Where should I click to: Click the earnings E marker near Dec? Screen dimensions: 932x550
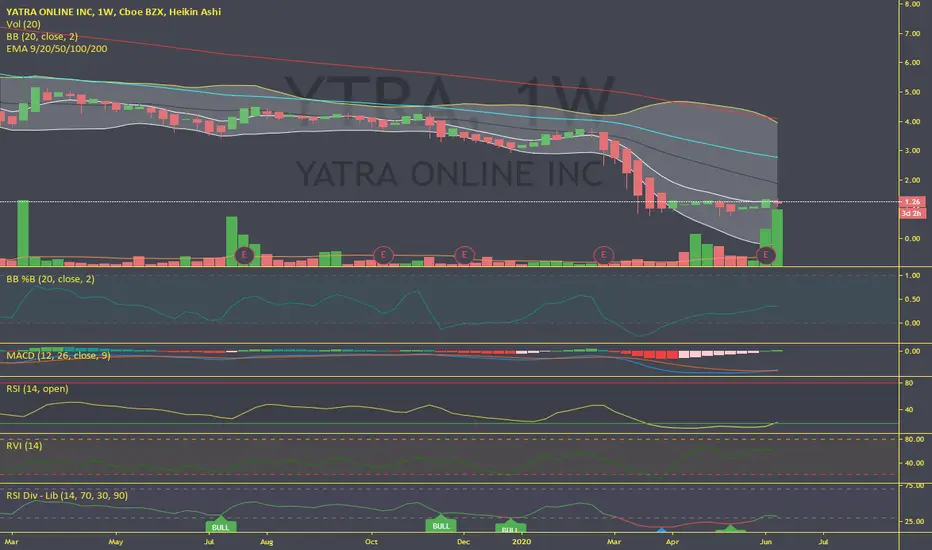click(x=464, y=256)
